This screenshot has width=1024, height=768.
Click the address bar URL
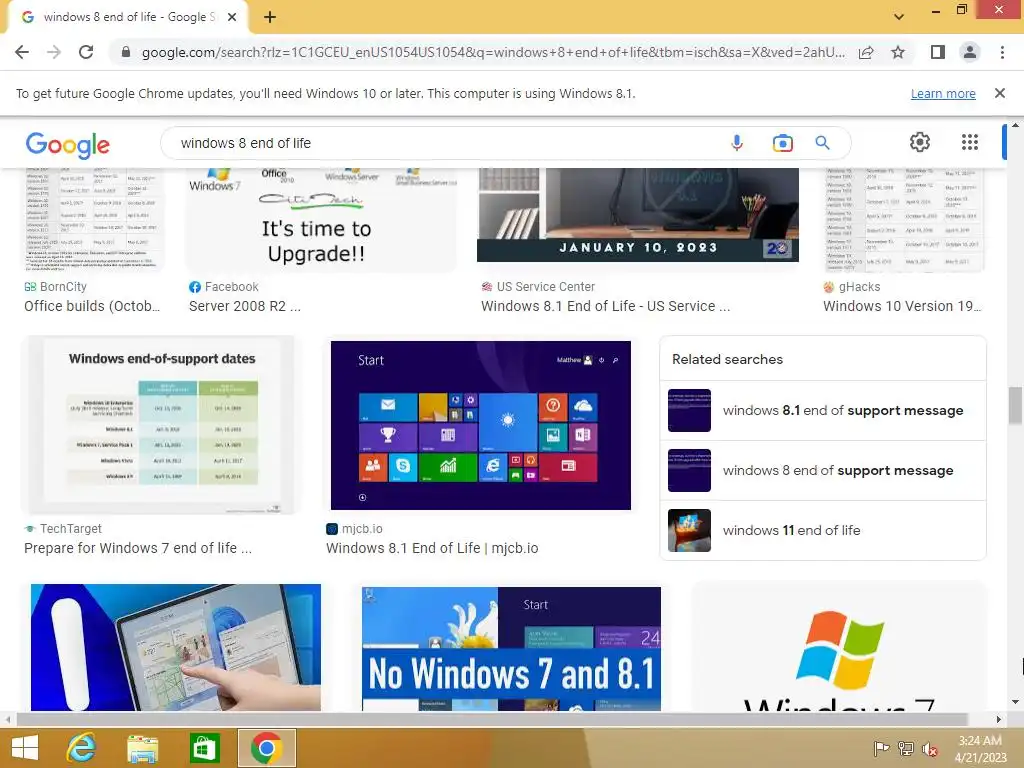coord(493,52)
